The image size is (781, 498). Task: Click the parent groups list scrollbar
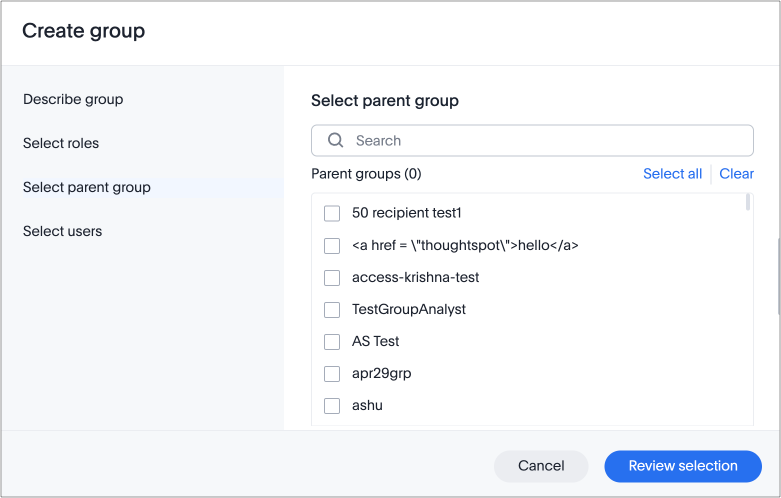748,204
